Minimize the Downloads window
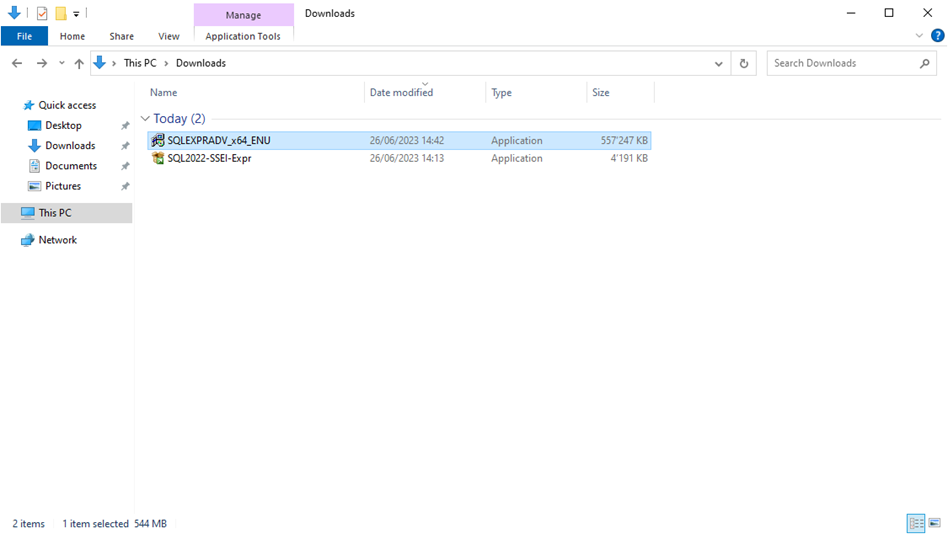 (x=851, y=13)
